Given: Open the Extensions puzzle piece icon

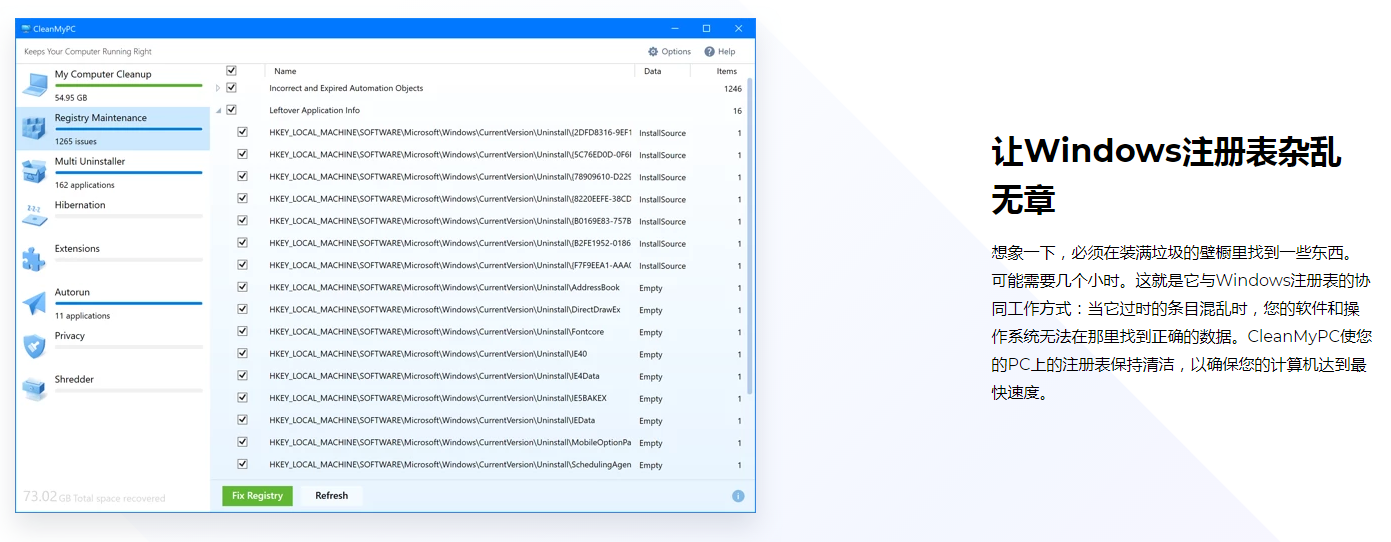Looking at the screenshot, I should (x=35, y=258).
